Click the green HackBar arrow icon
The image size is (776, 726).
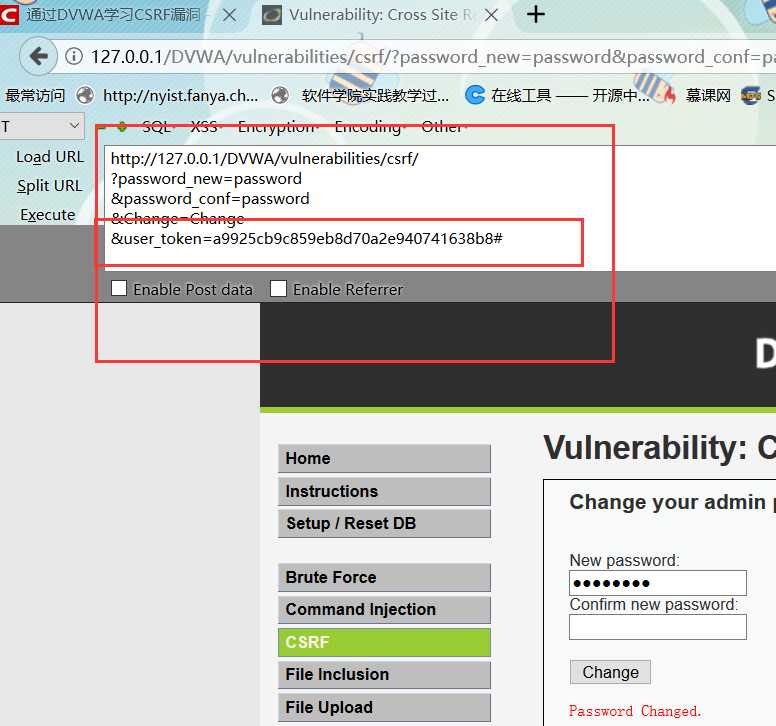tap(122, 127)
